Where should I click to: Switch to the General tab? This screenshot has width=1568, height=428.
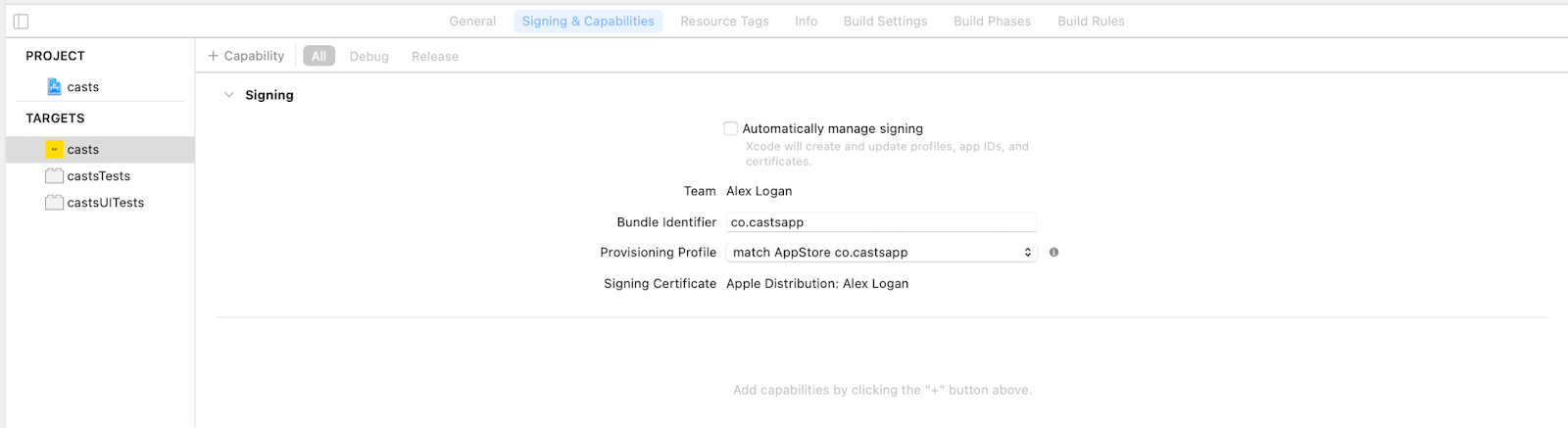(472, 21)
